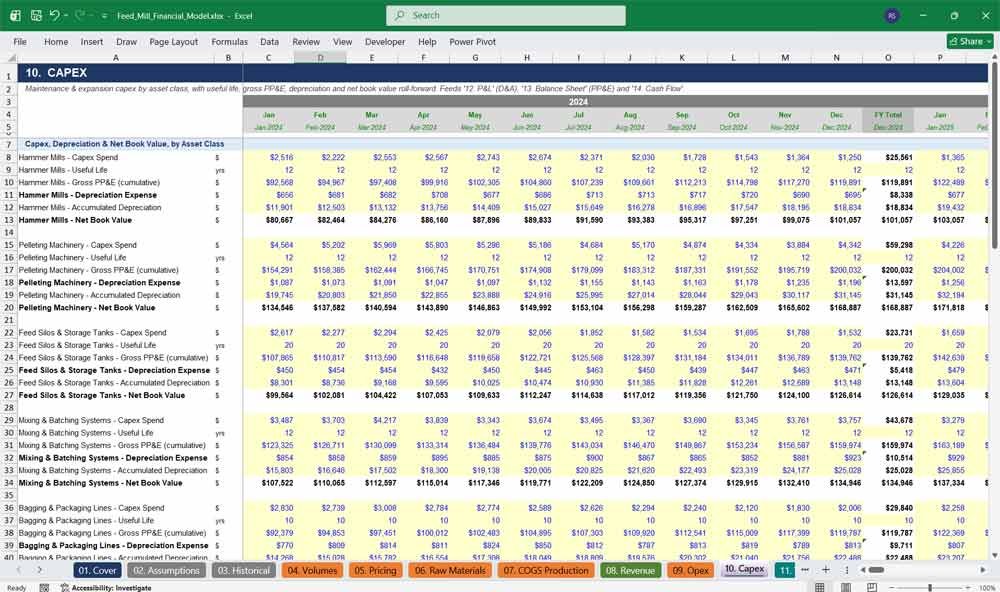Click the 100% zoom level label
1000x592 pixels.
pos(987,588)
